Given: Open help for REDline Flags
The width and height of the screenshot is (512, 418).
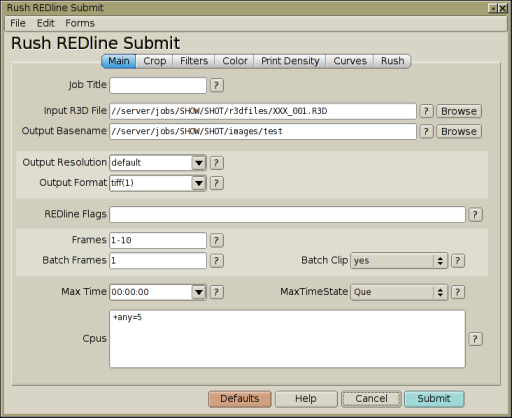Looking at the screenshot, I should pos(475,215).
